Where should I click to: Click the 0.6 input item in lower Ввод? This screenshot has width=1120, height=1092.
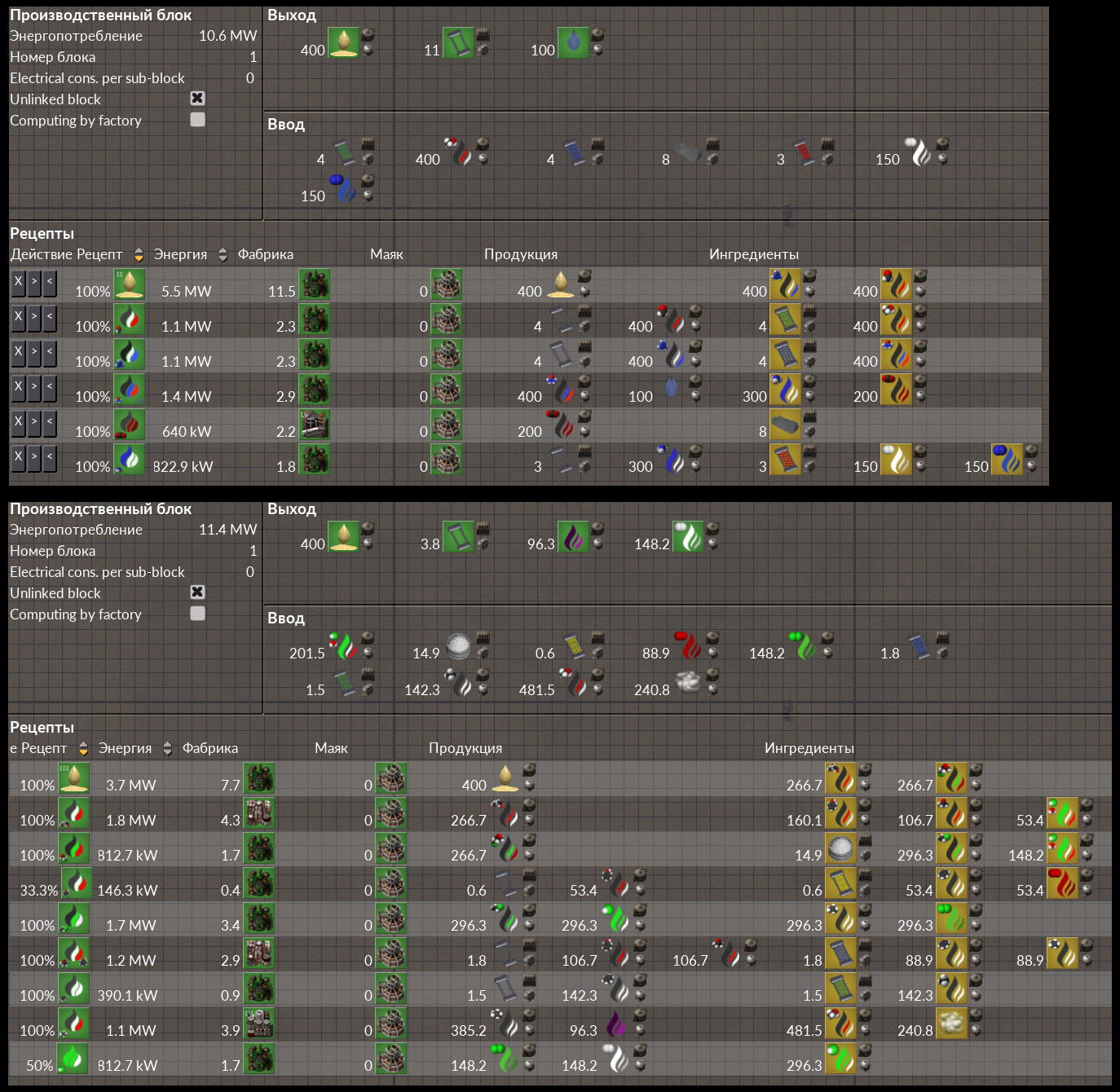573,646
